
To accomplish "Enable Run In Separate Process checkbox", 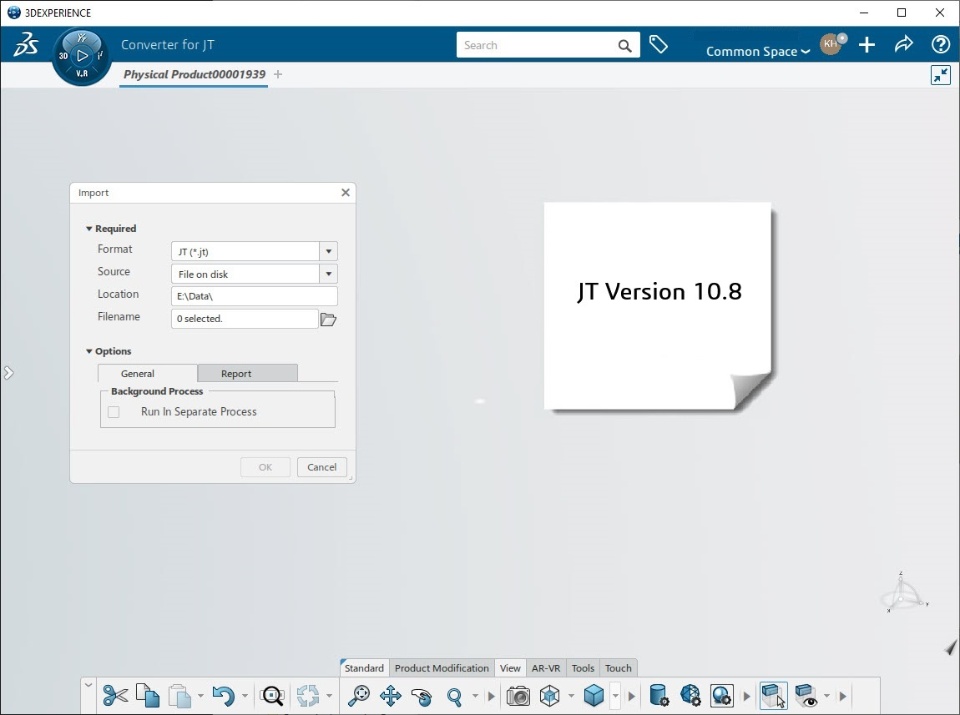I will (114, 412).
